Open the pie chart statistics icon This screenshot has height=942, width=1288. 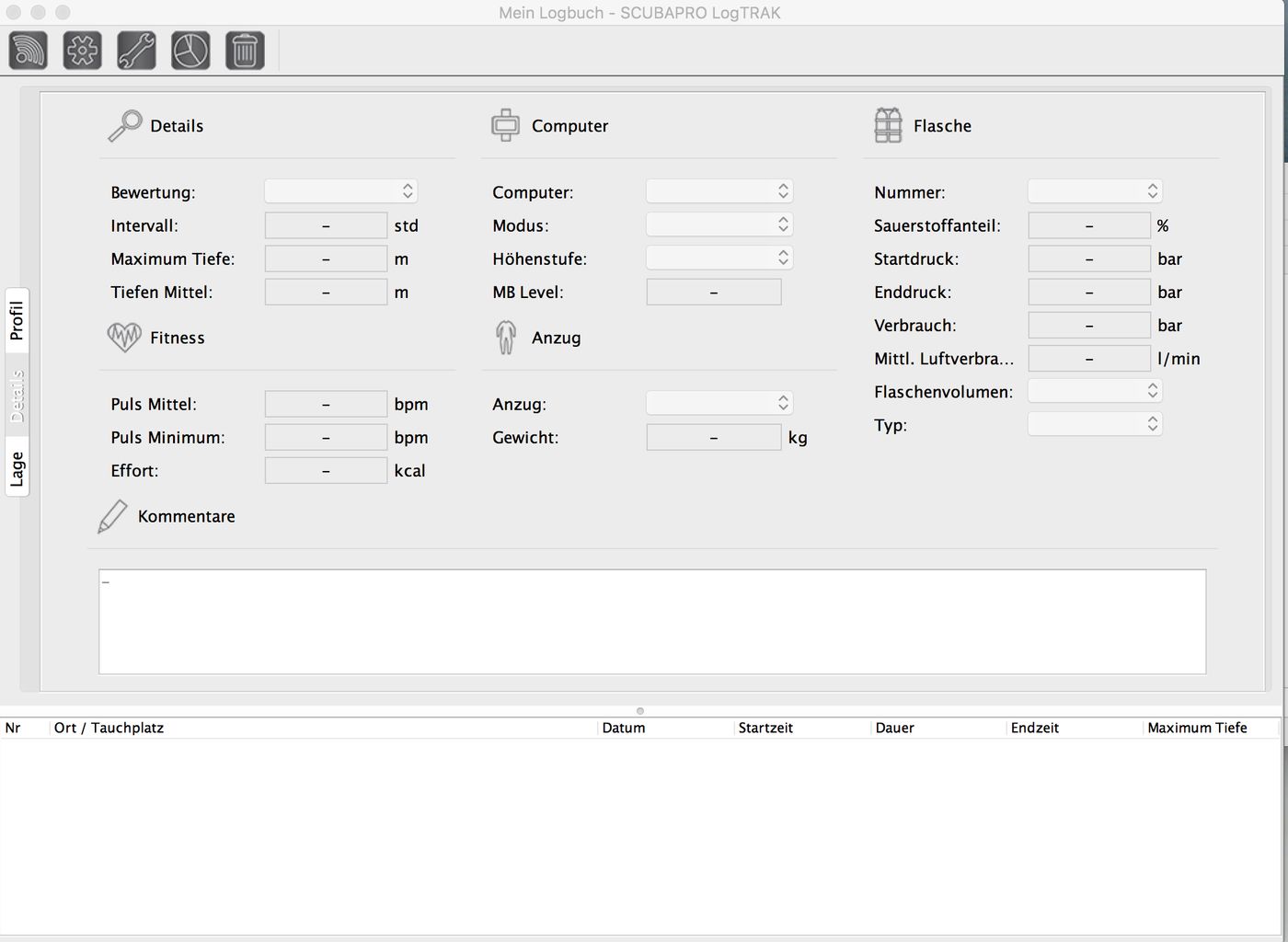click(190, 51)
